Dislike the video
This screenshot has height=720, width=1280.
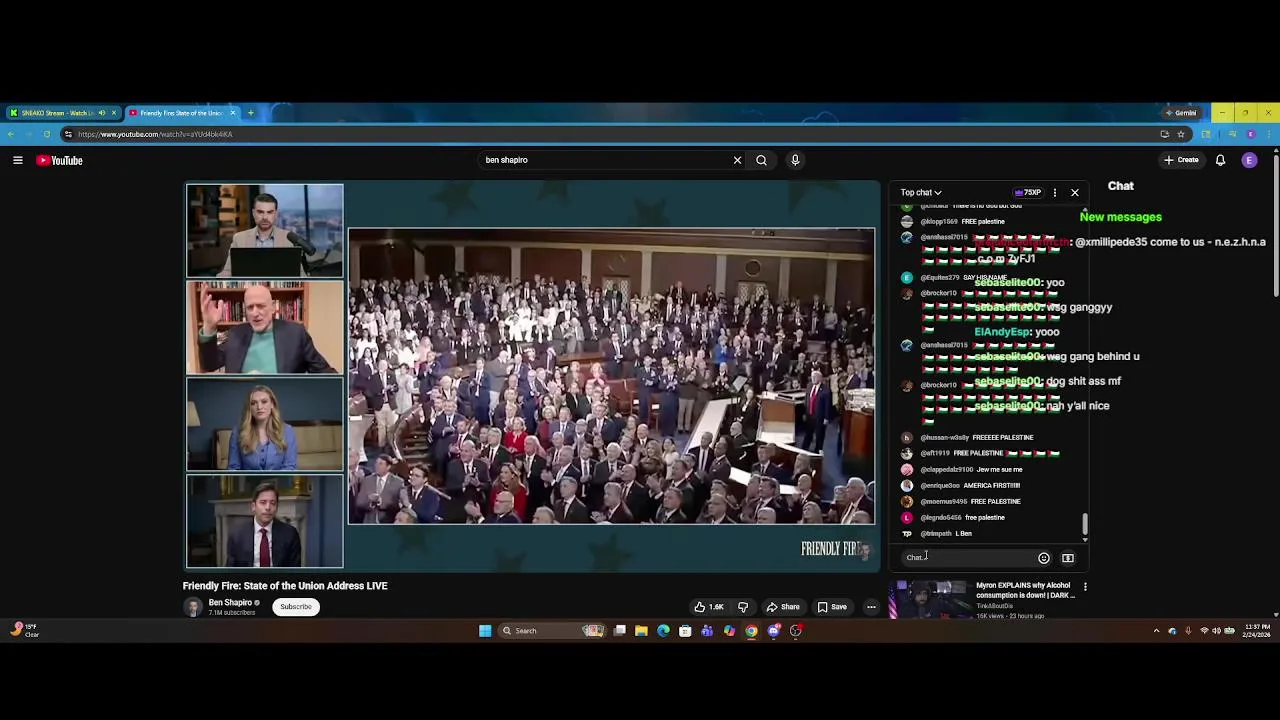point(743,607)
